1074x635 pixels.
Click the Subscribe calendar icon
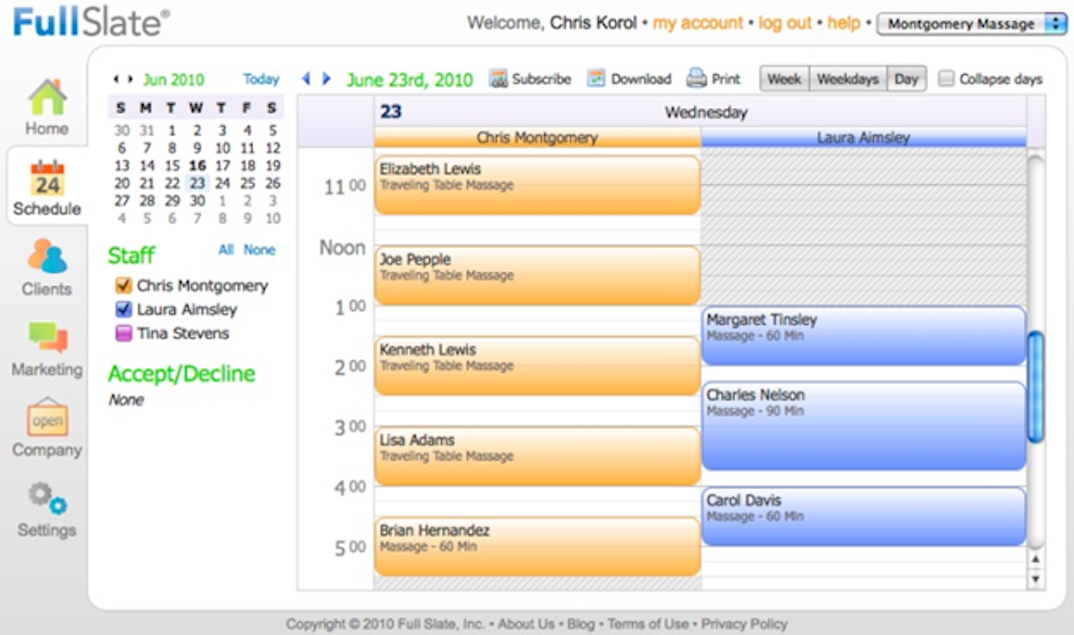pyautogui.click(x=496, y=78)
